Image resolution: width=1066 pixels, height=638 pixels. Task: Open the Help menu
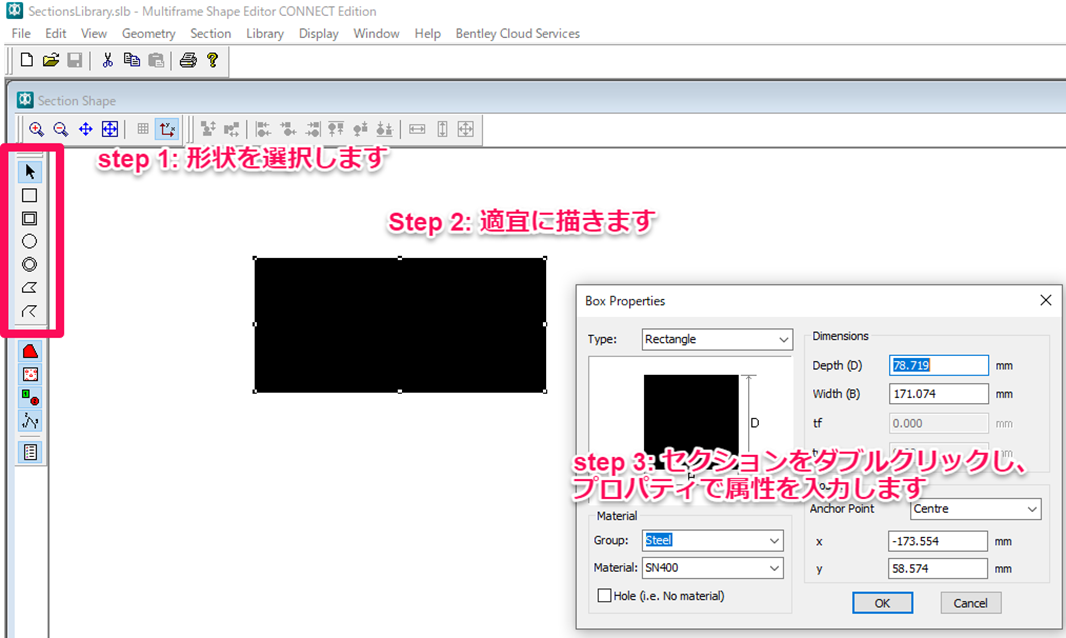(x=428, y=33)
